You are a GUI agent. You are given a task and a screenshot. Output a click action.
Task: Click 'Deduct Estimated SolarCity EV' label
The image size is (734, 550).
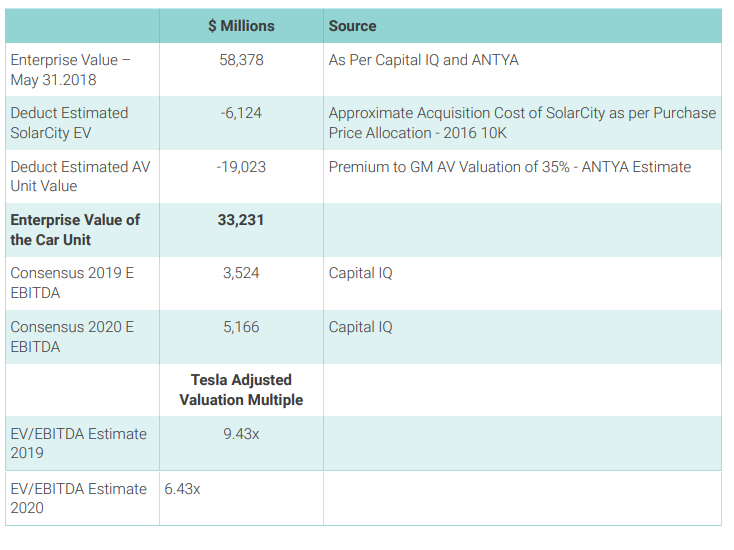pos(69,123)
